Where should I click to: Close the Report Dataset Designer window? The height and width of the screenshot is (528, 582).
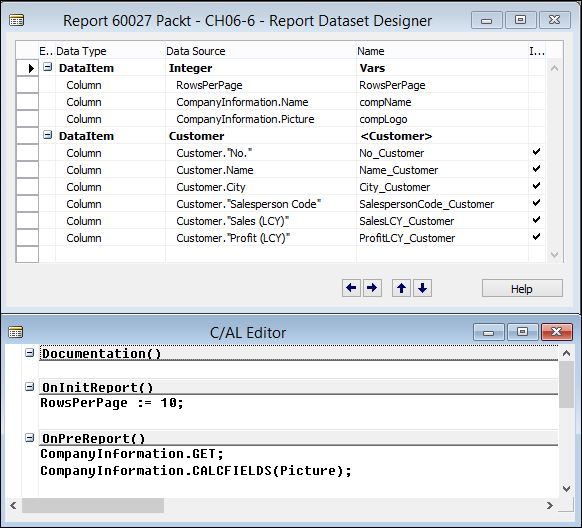tap(555, 20)
